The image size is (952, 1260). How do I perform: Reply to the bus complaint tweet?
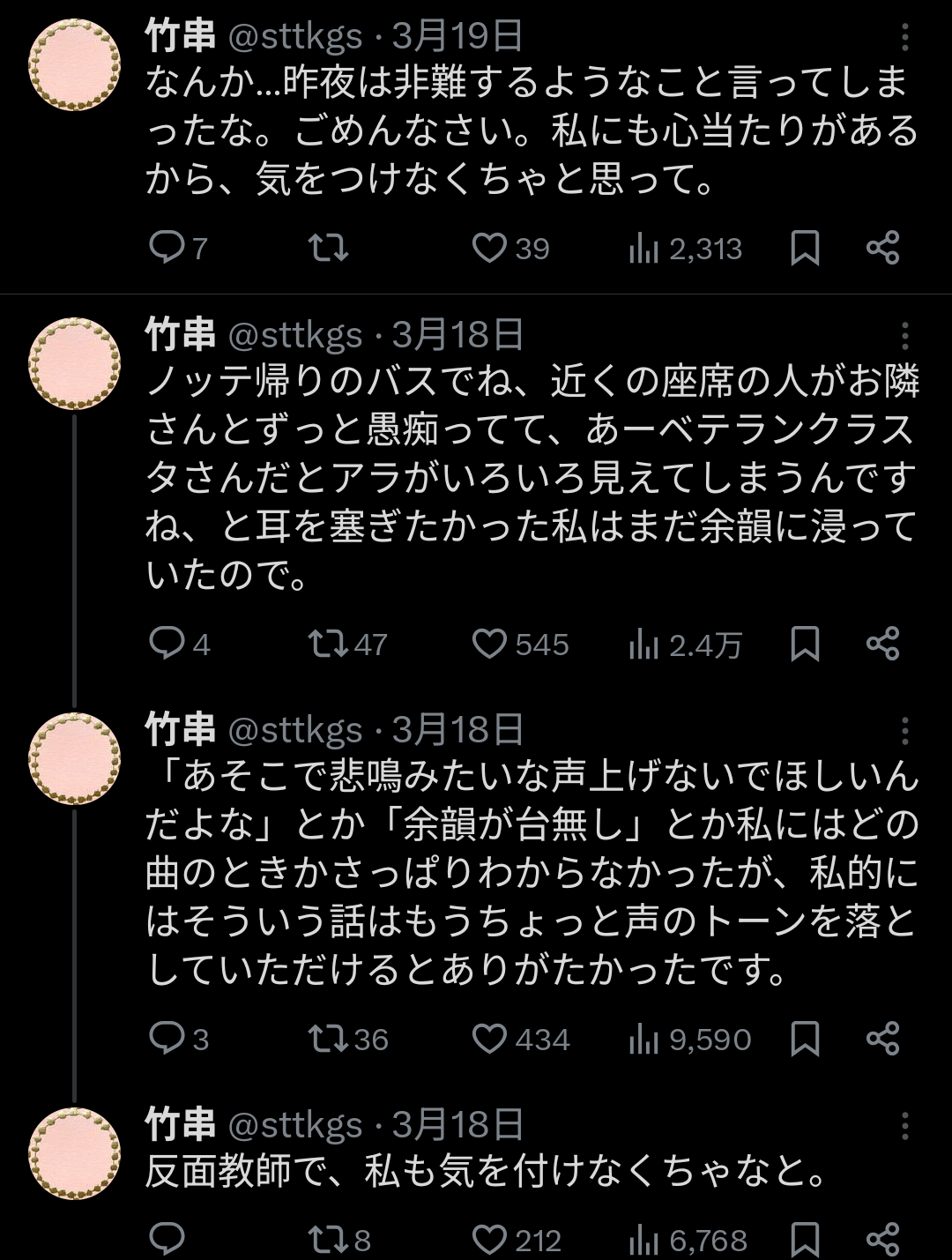166,644
